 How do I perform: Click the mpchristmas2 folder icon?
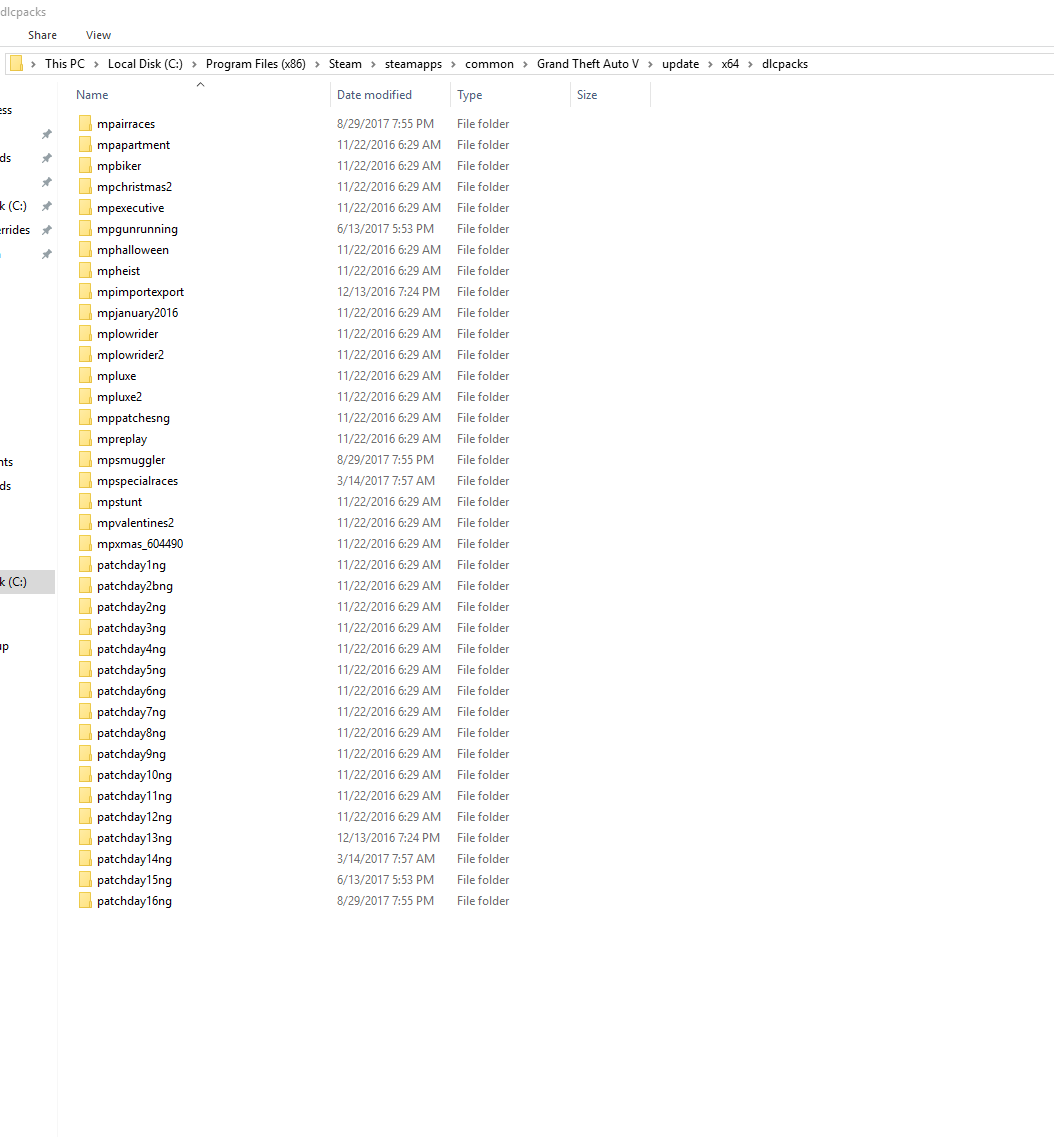pos(85,187)
